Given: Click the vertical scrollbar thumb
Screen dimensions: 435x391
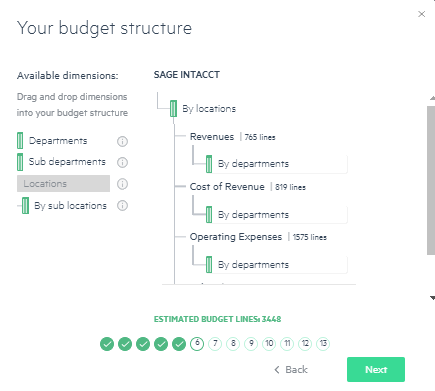Looking at the screenshot, I should 431,181.
